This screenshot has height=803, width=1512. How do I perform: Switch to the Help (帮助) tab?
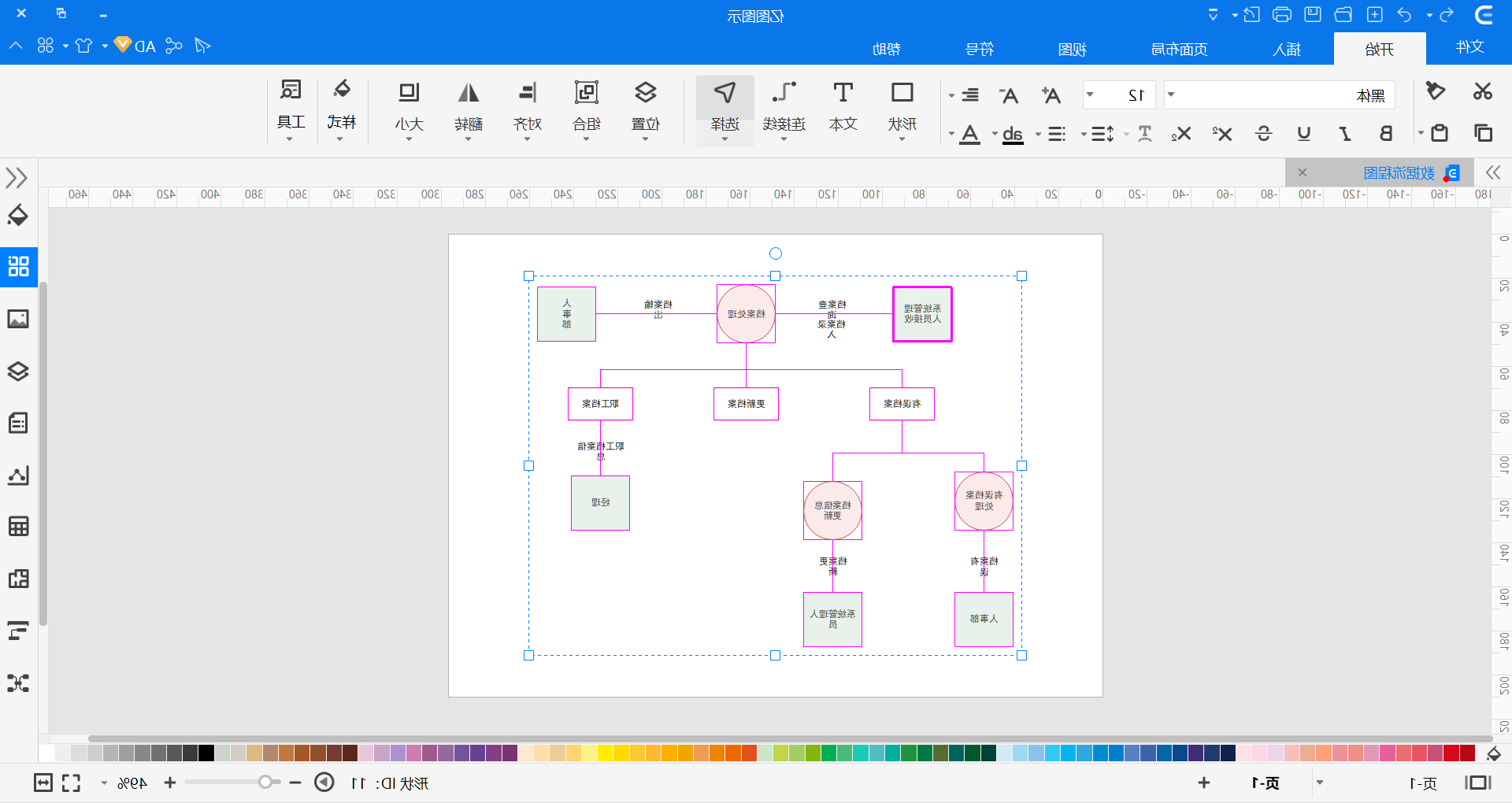(886, 49)
